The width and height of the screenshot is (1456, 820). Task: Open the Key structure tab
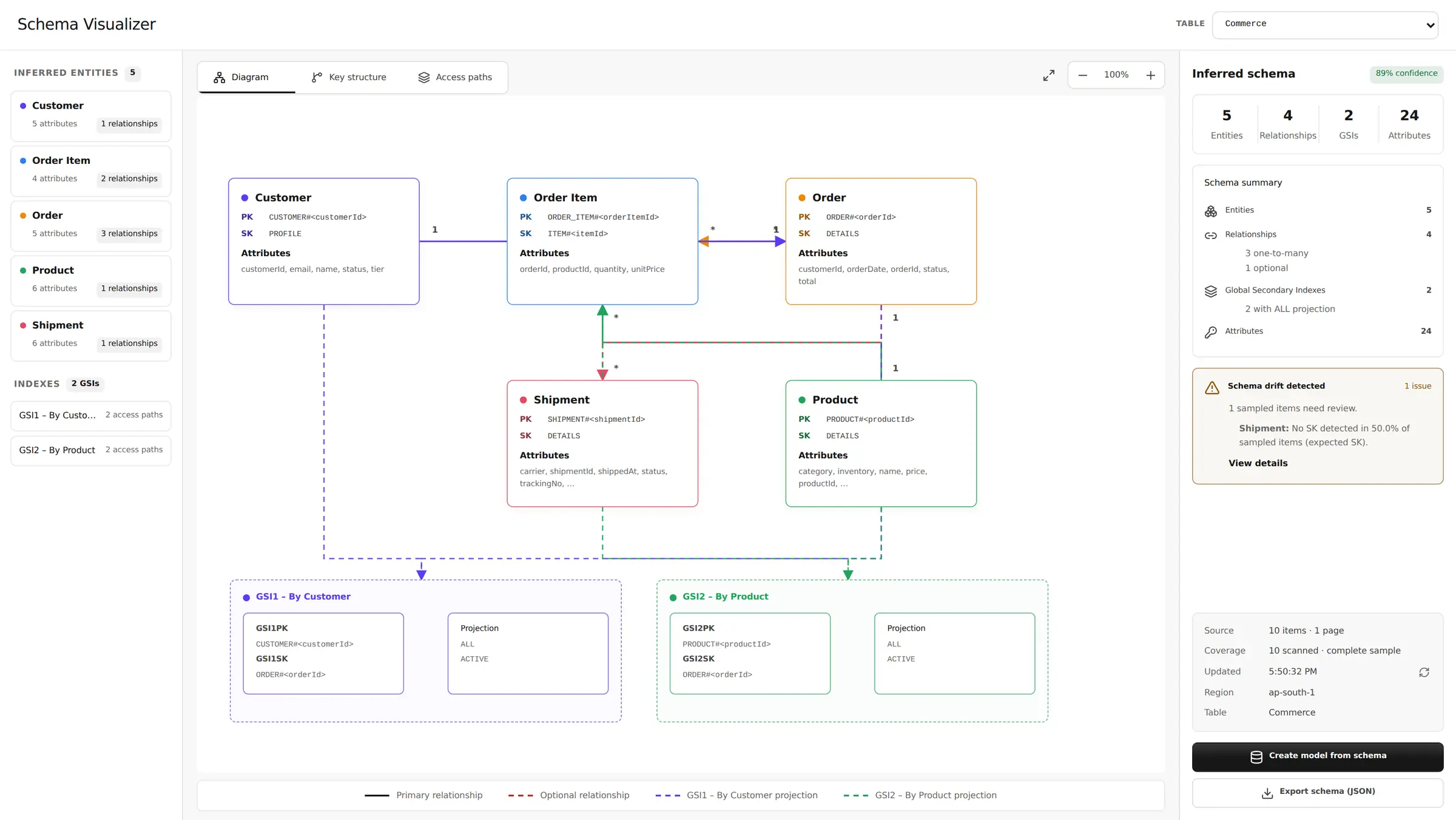pos(349,77)
